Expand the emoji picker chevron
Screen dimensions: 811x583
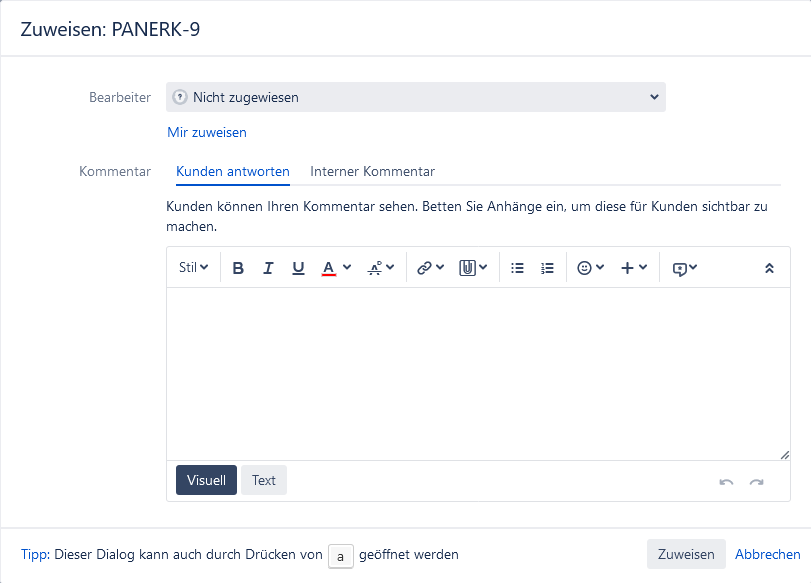pyautogui.click(x=600, y=267)
